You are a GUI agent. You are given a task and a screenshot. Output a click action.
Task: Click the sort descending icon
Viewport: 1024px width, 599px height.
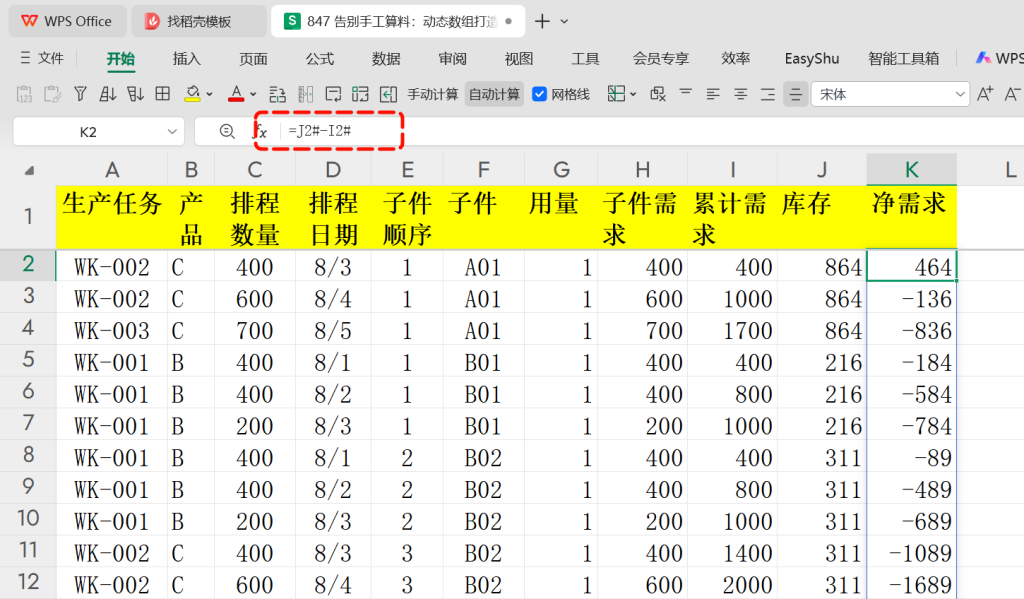(x=135, y=95)
